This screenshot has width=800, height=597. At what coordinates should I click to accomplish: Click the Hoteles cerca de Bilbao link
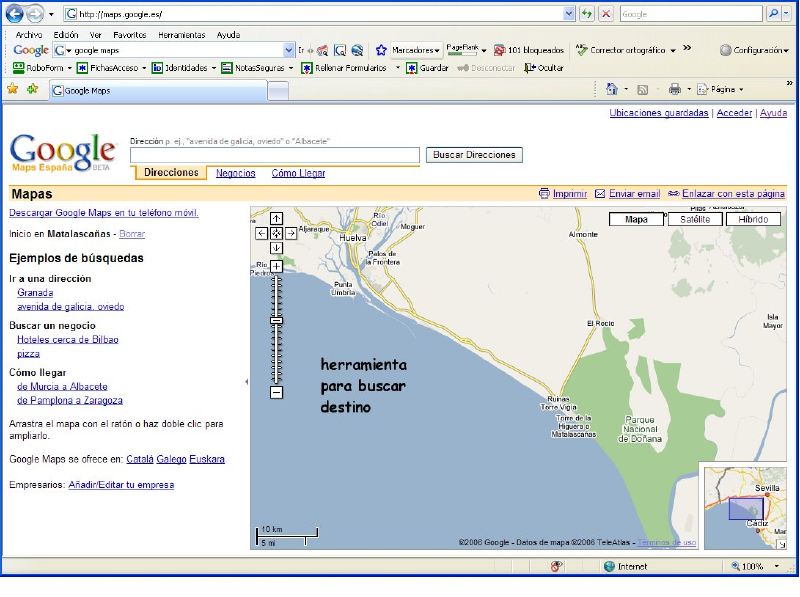click(68, 339)
